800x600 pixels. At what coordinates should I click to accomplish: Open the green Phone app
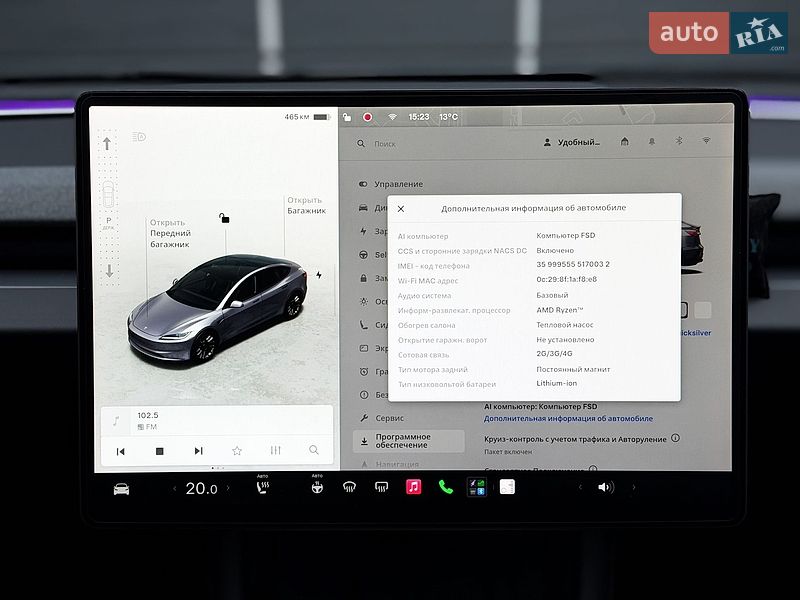point(445,487)
